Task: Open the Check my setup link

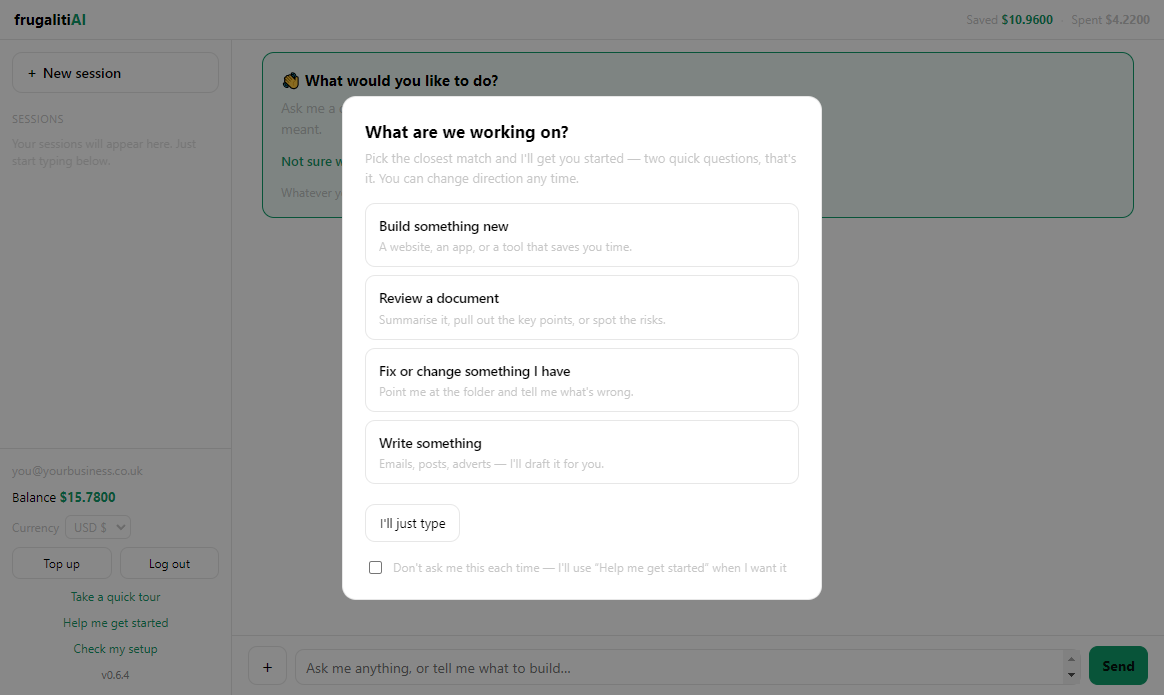Action: (x=115, y=649)
